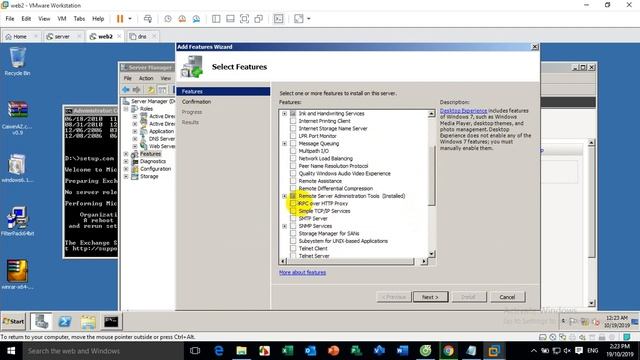Open VMware File menu
The image size is (640, 360).
coord(10,19)
